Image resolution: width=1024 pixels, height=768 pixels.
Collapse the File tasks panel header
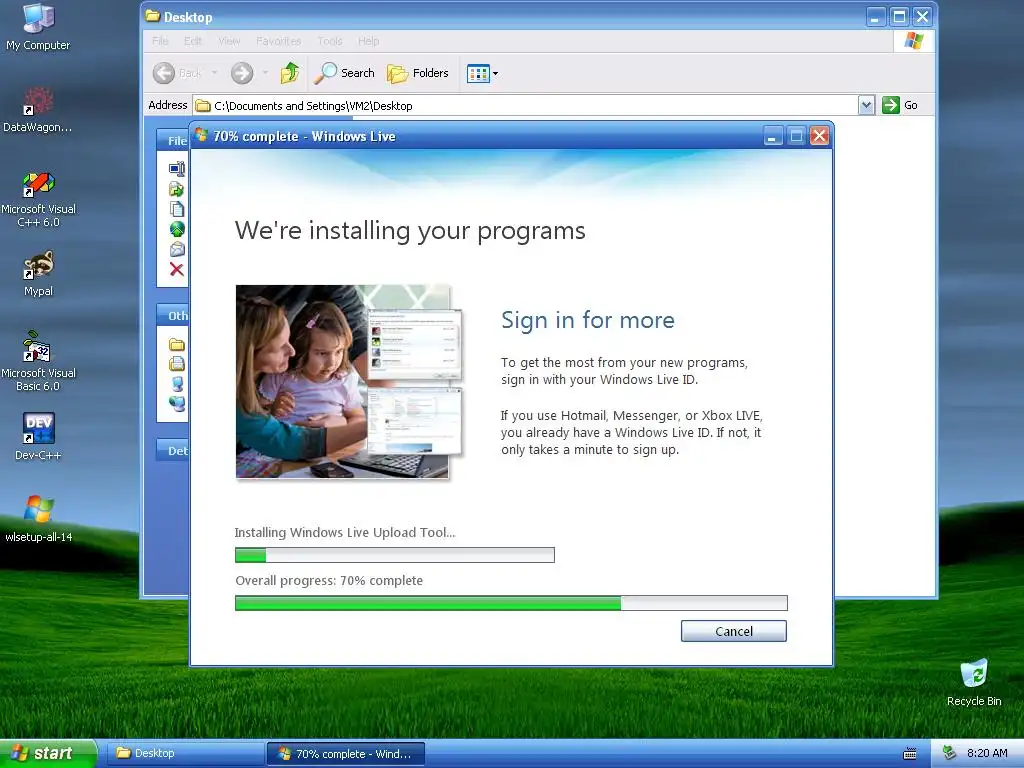click(x=172, y=140)
